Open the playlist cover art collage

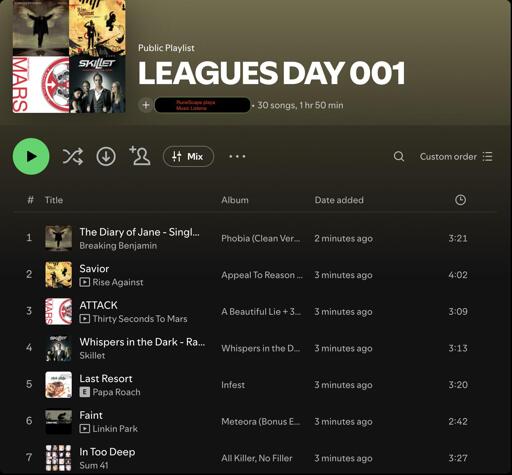[x=69, y=56]
